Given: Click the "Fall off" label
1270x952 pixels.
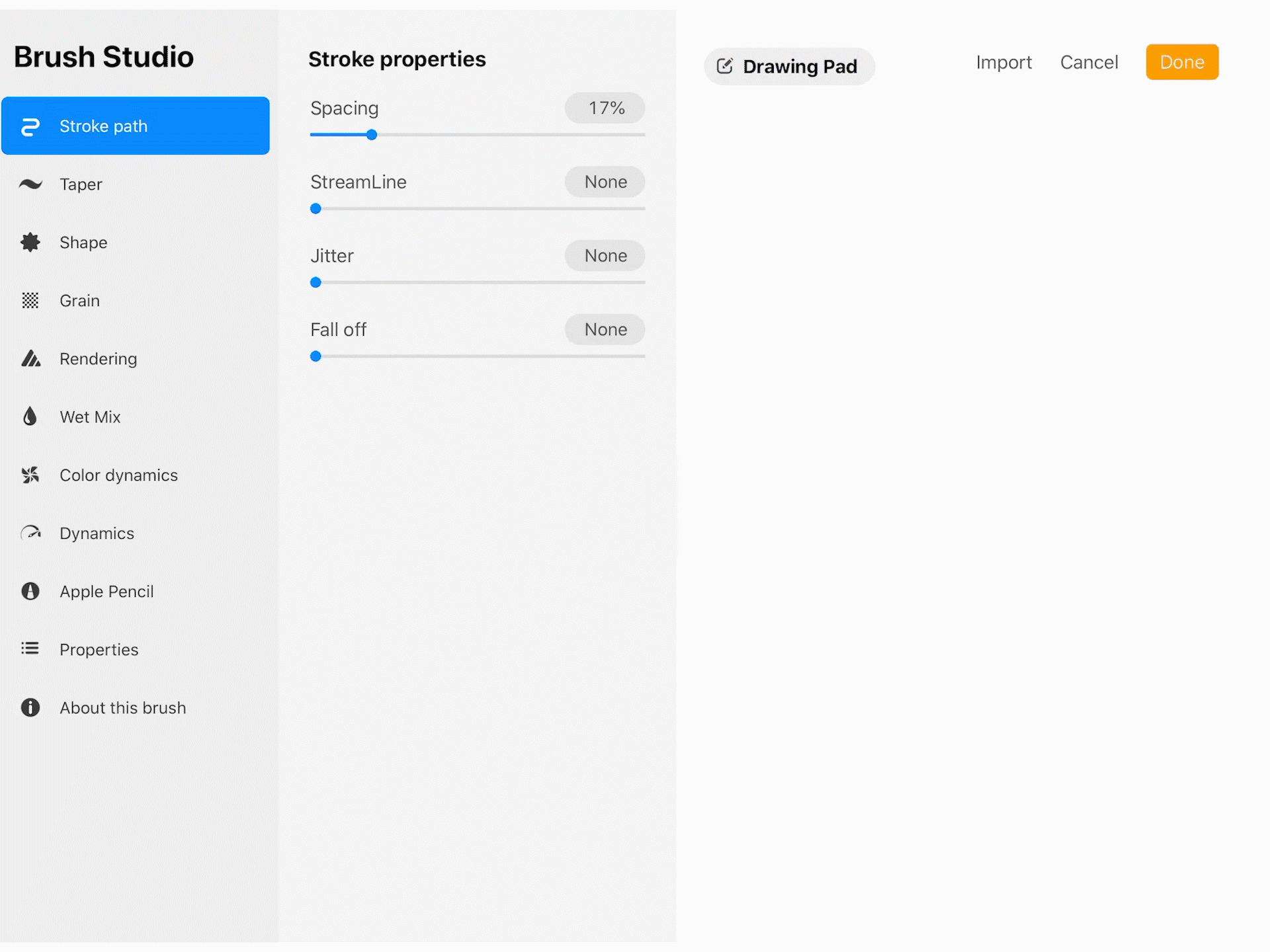Looking at the screenshot, I should click(x=338, y=329).
